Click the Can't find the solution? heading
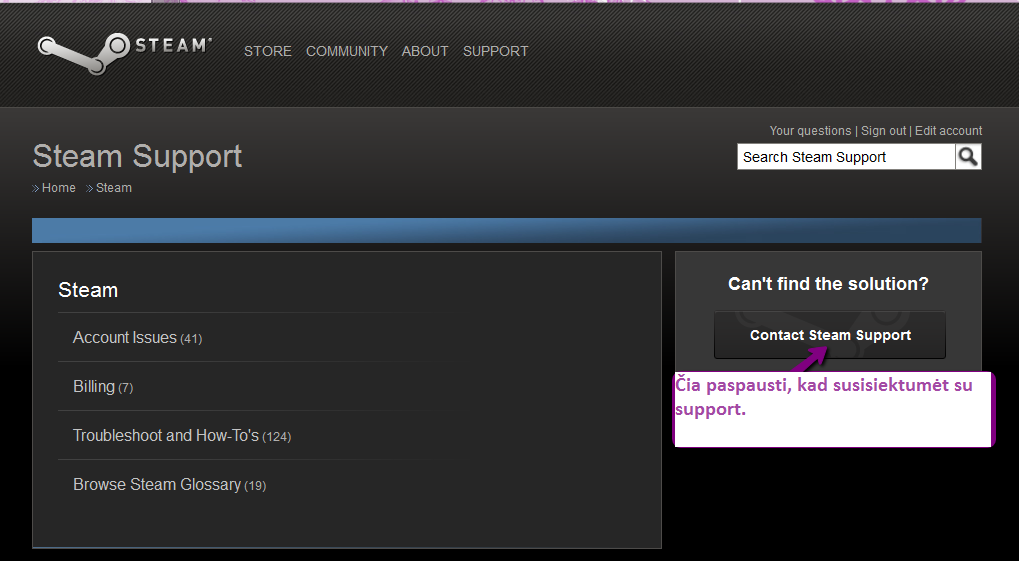This screenshot has width=1019, height=561. pyautogui.click(x=828, y=283)
